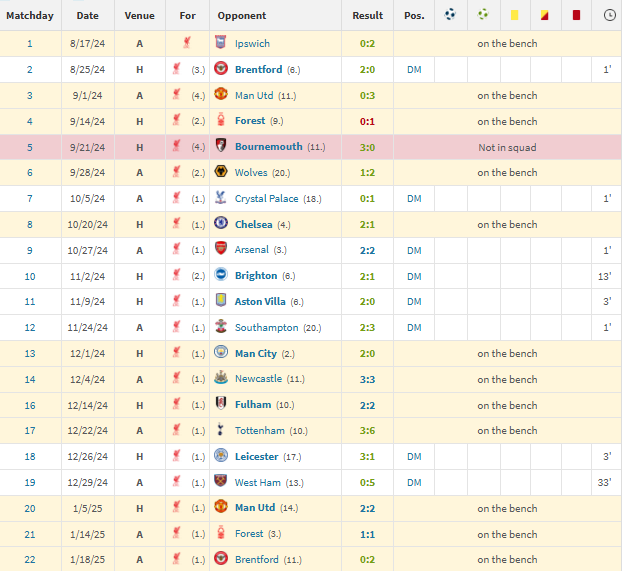
Task: Open the 3:6 result against Tottenham
Action: tap(367, 431)
